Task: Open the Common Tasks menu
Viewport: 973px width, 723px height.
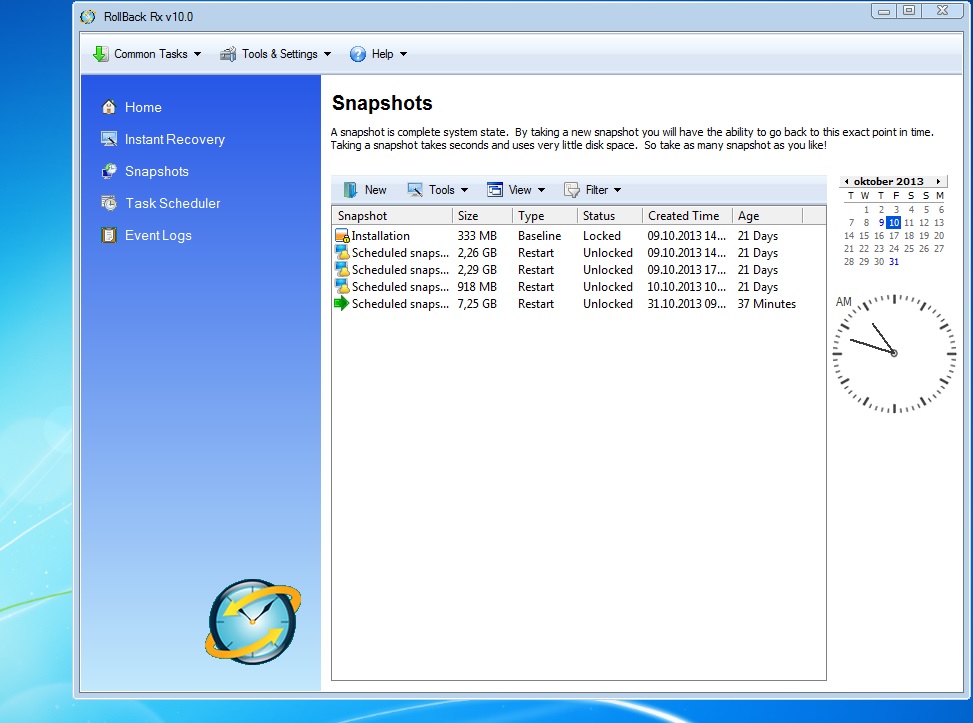Action: pyautogui.click(x=147, y=54)
